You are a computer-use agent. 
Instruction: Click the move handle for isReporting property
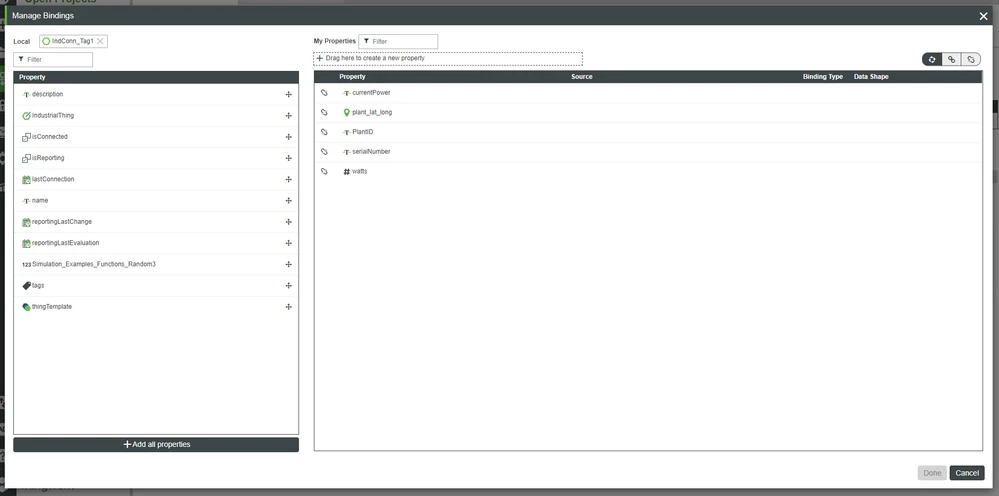[x=289, y=158]
